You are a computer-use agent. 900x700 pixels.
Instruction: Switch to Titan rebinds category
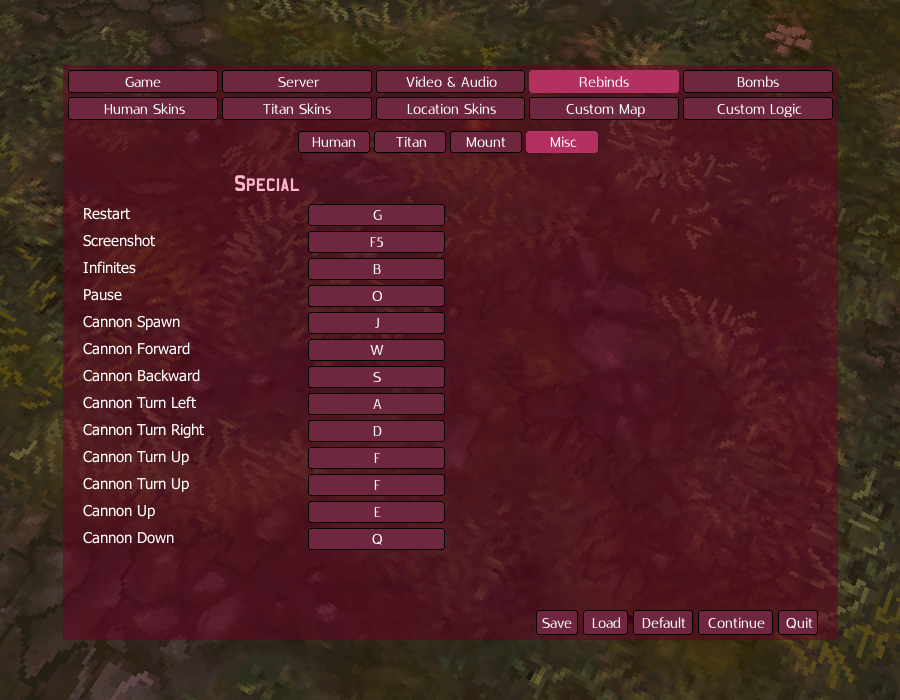410,141
